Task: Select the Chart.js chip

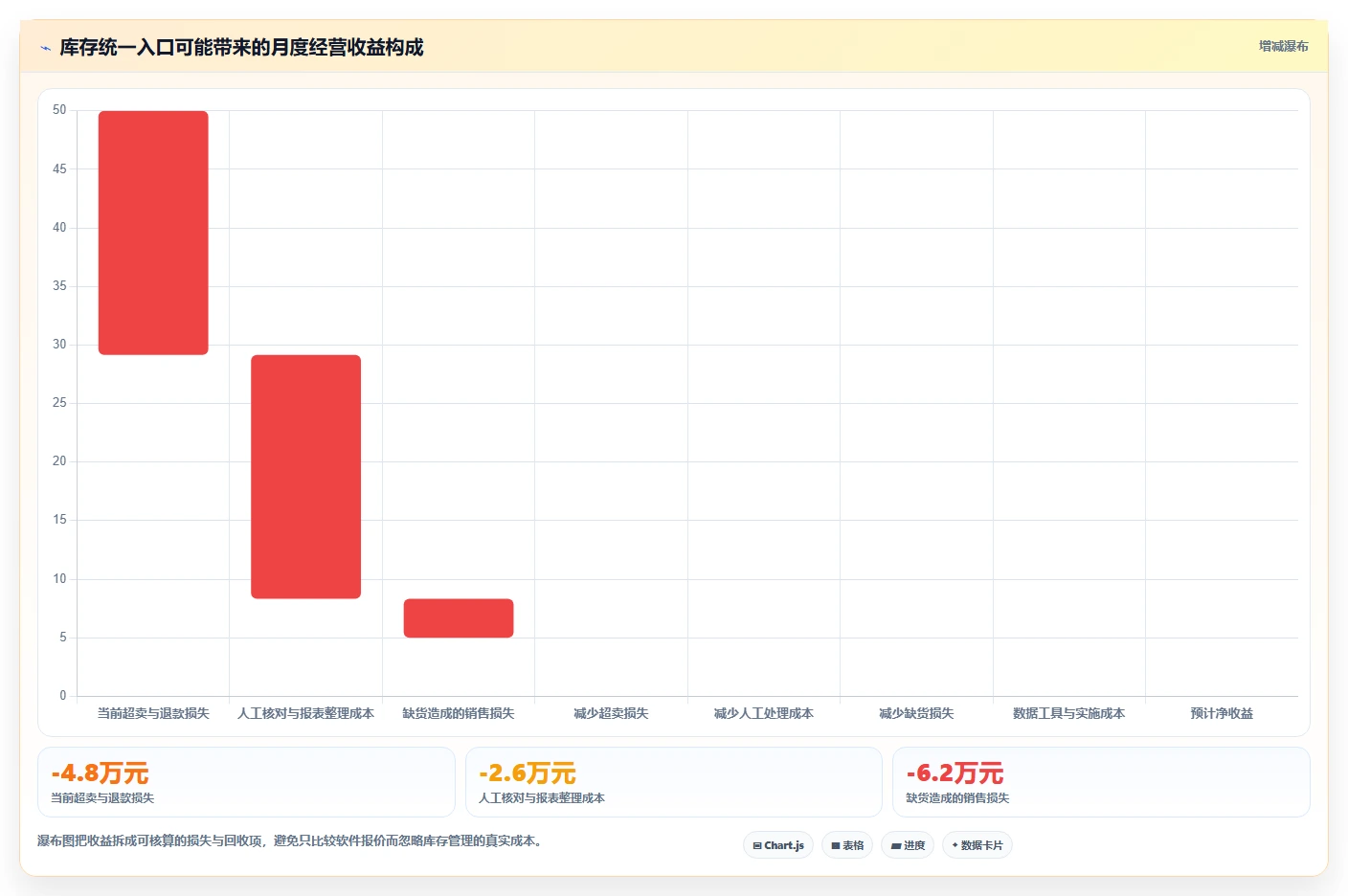Action: 778,845
